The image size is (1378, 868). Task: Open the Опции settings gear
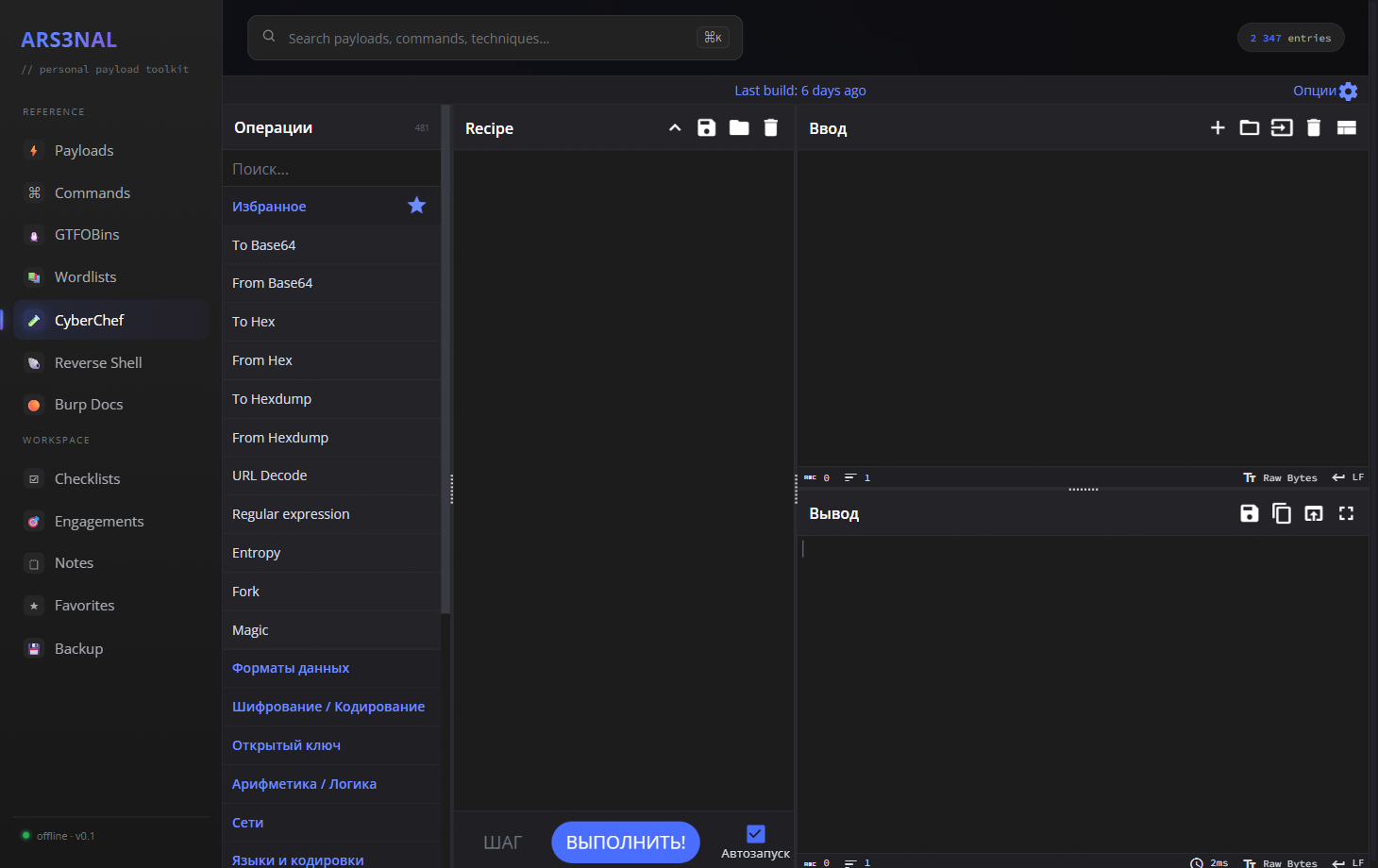[x=1349, y=92]
